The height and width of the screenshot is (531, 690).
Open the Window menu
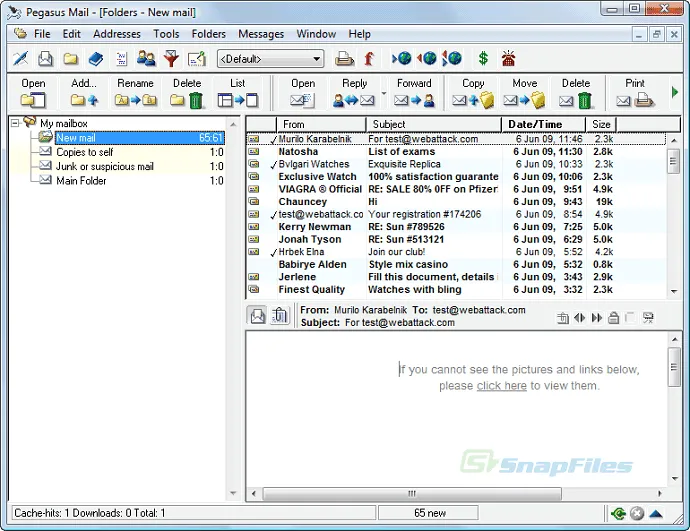(x=316, y=34)
